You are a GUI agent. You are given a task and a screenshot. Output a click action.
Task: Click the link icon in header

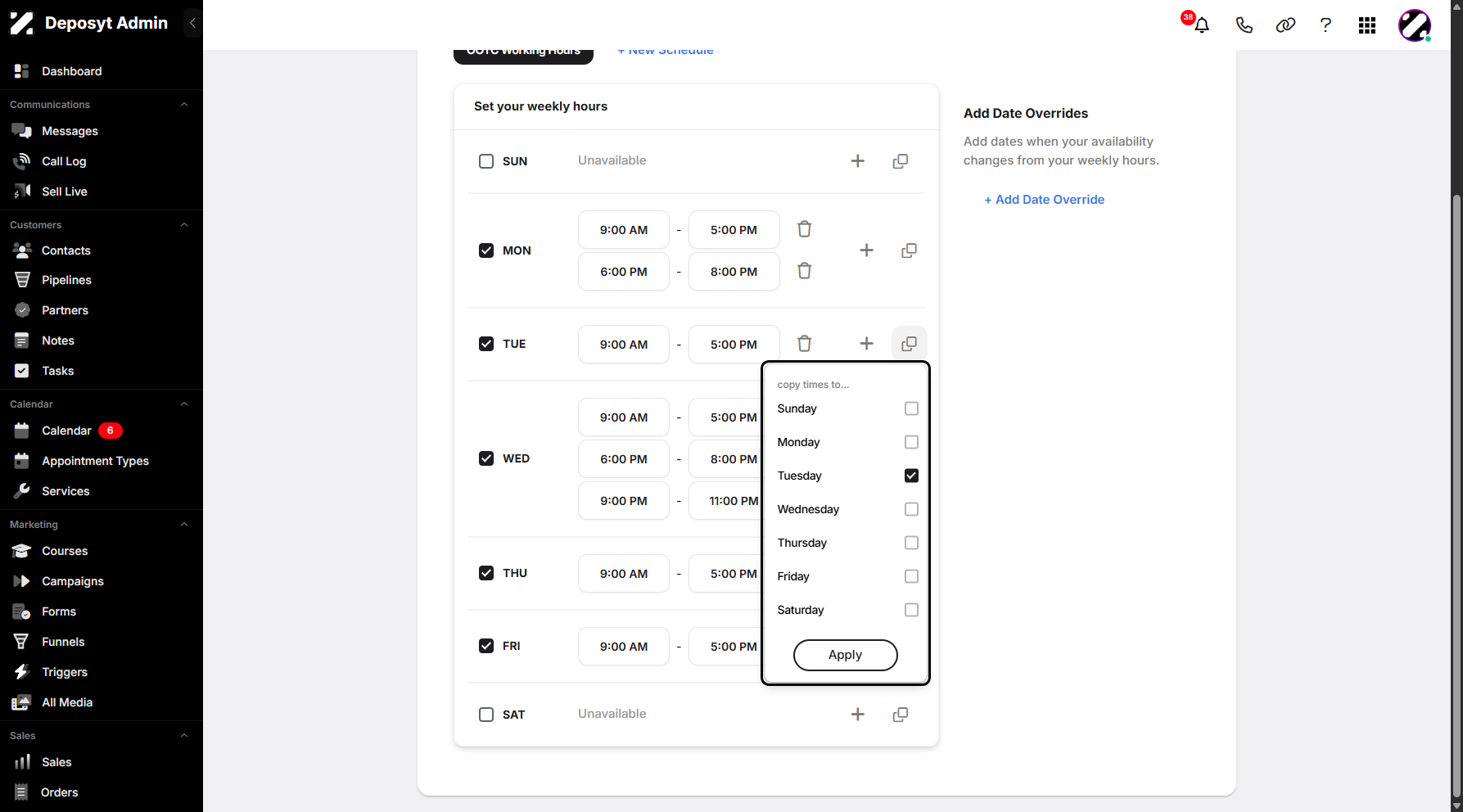click(x=1285, y=25)
